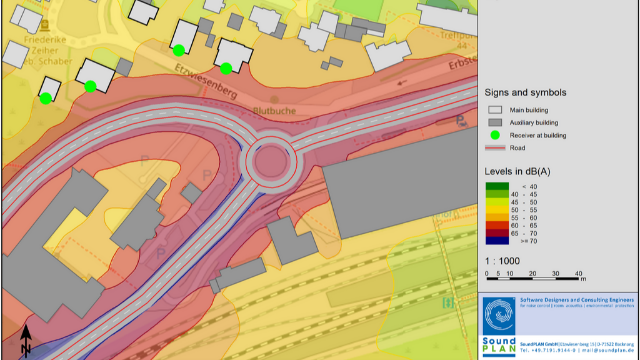Click the 'Signs and symbols' heading

pyautogui.click(x=525, y=93)
